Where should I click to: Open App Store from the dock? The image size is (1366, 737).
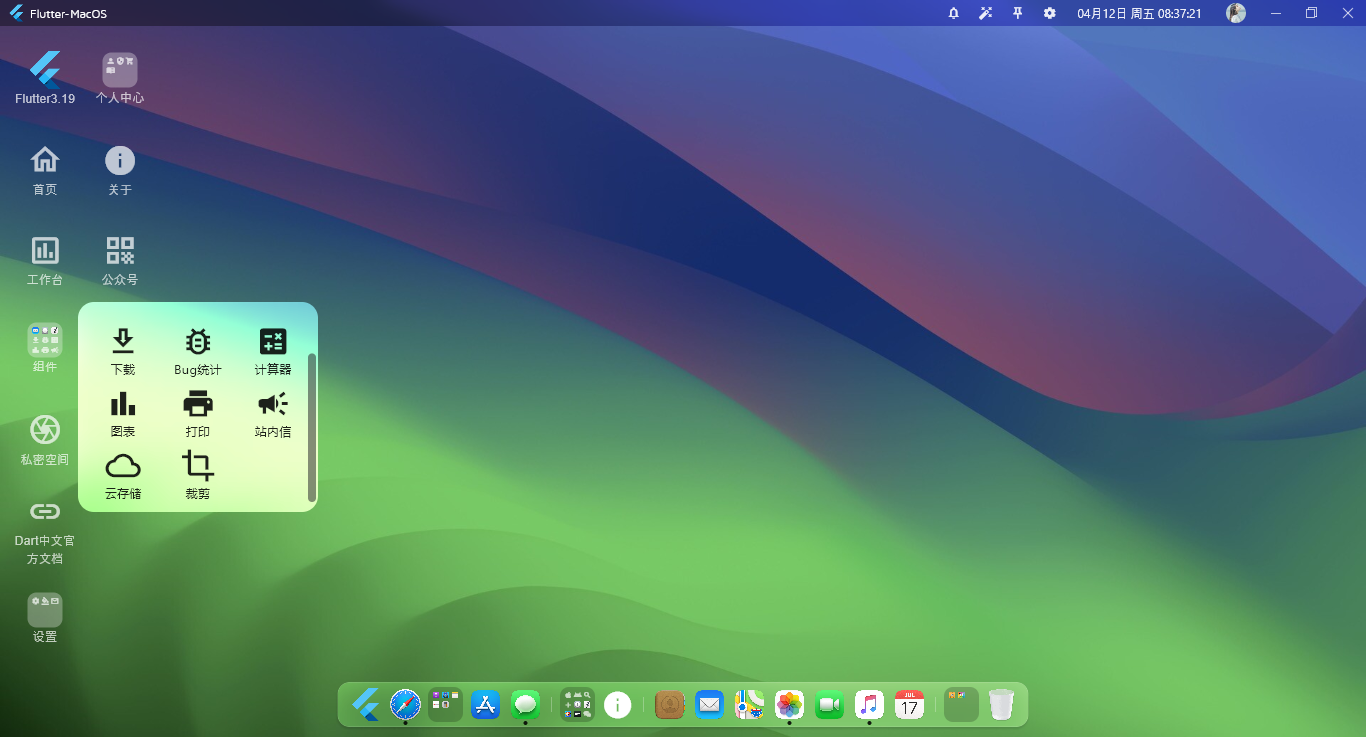(485, 705)
